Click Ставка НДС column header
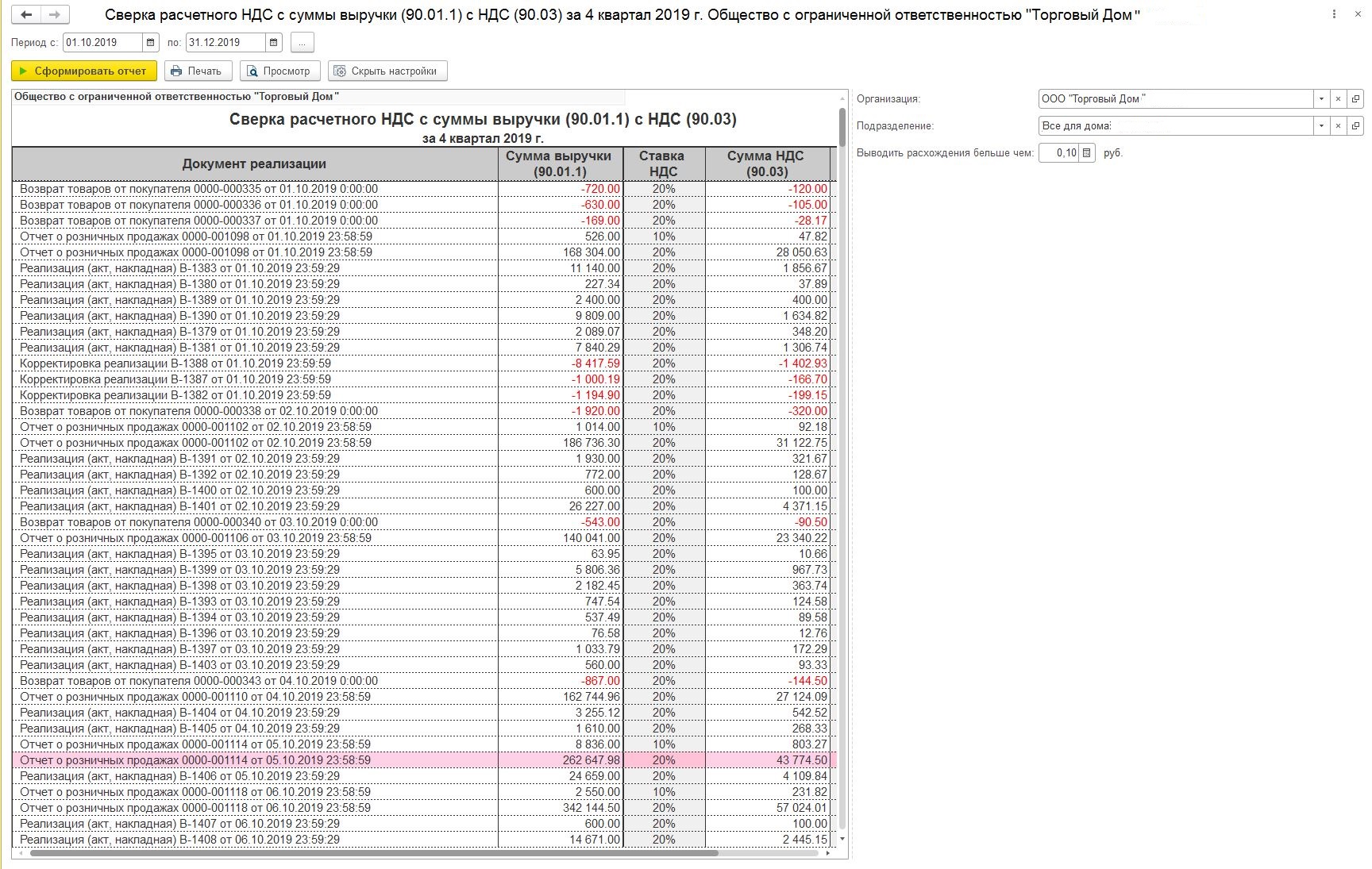The image size is (1372, 869). tap(663, 163)
